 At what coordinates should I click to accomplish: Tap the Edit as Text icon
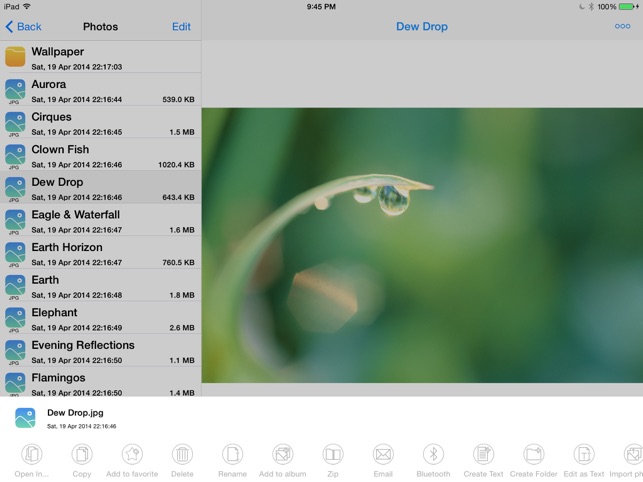[584, 455]
